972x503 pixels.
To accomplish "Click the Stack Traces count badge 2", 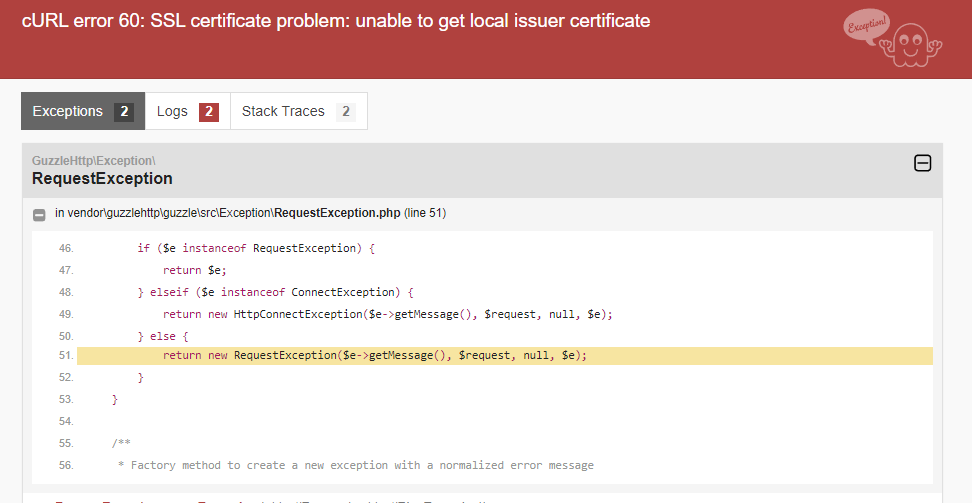I will (x=346, y=112).
